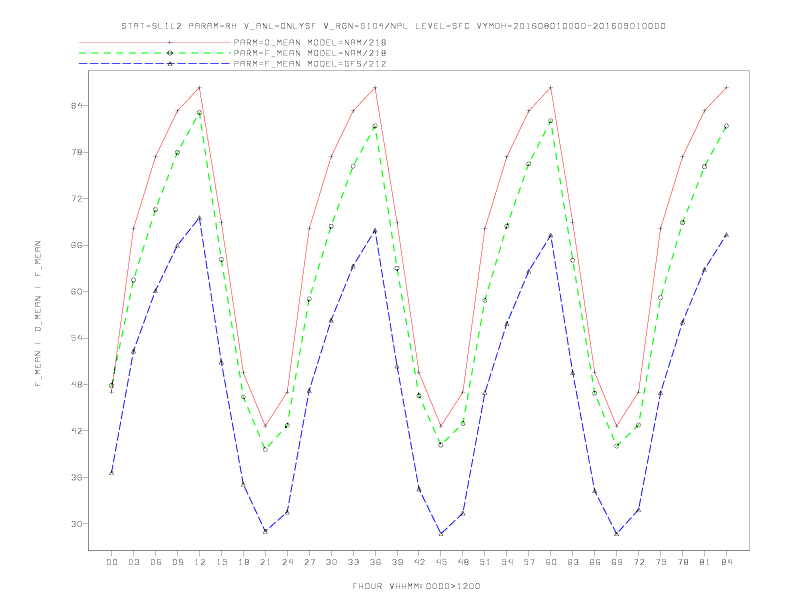This screenshot has height=612, width=792.
Task: Click x-axis forecast hour label 75
Action: (661, 562)
